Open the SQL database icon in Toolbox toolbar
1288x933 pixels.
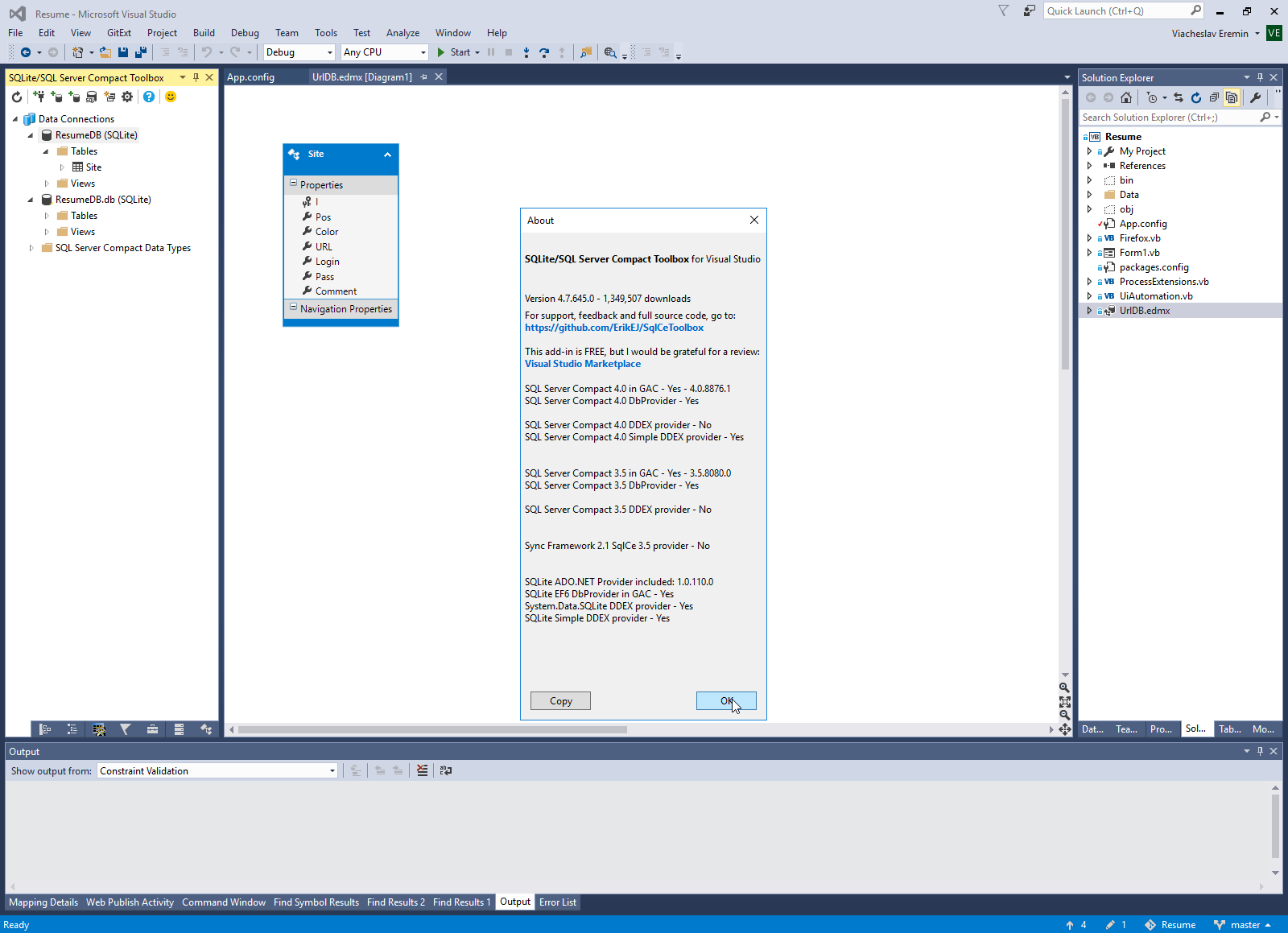coord(92,97)
